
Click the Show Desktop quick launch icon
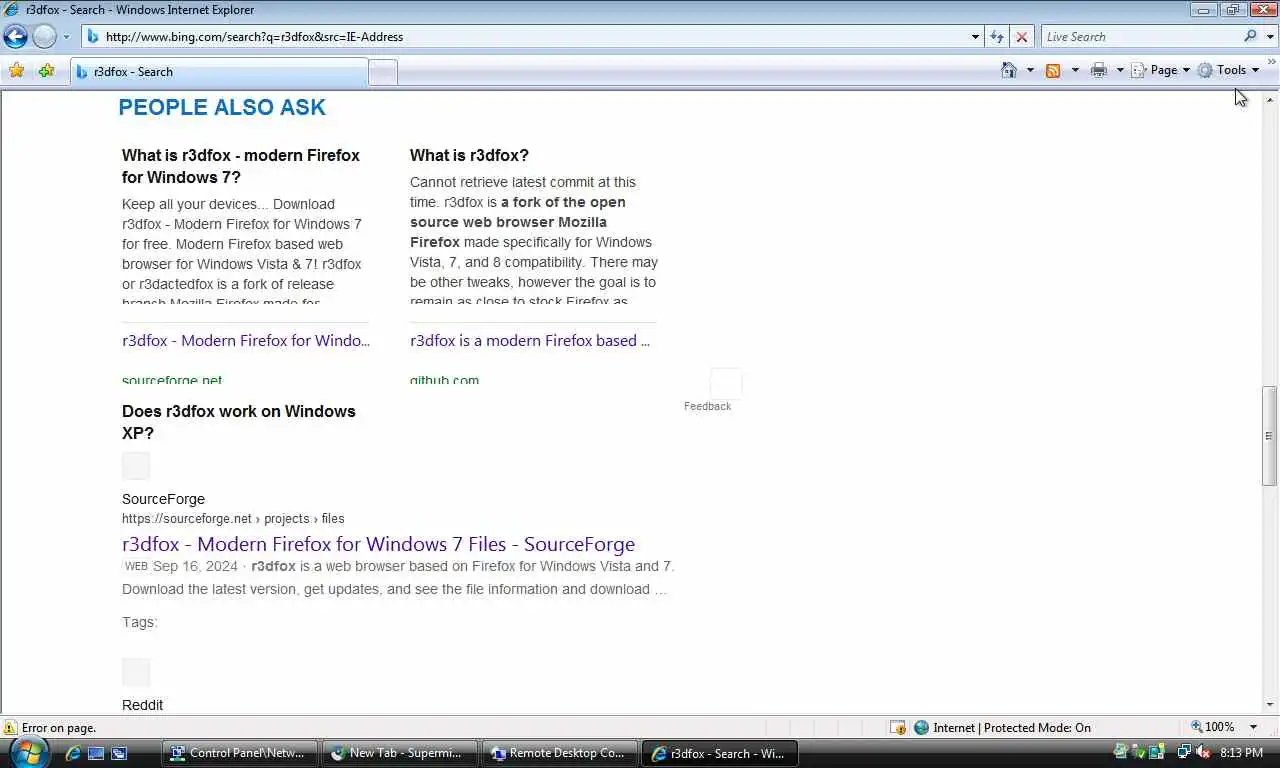pos(96,753)
